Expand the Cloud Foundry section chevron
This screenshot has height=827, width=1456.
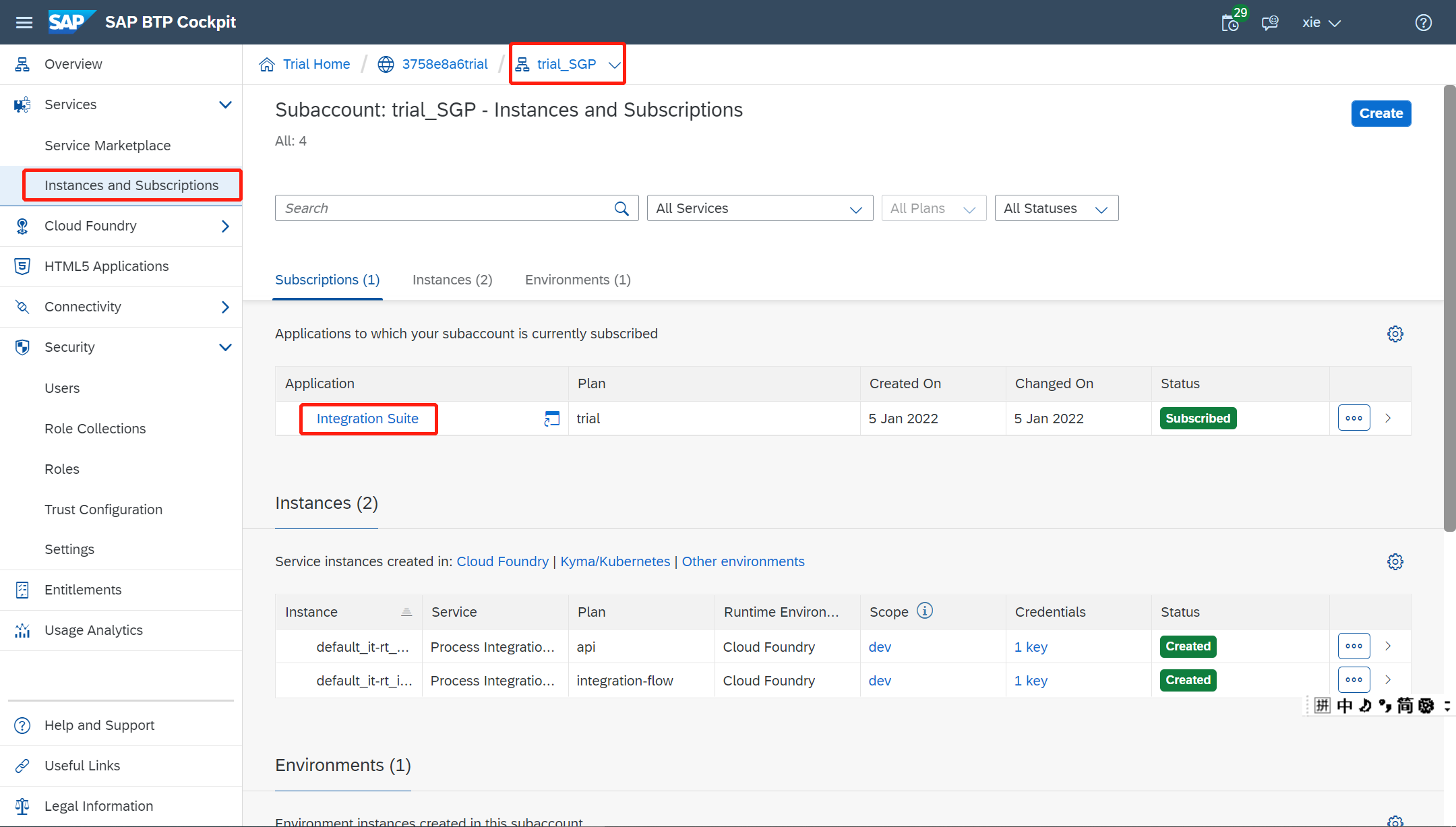coord(225,226)
